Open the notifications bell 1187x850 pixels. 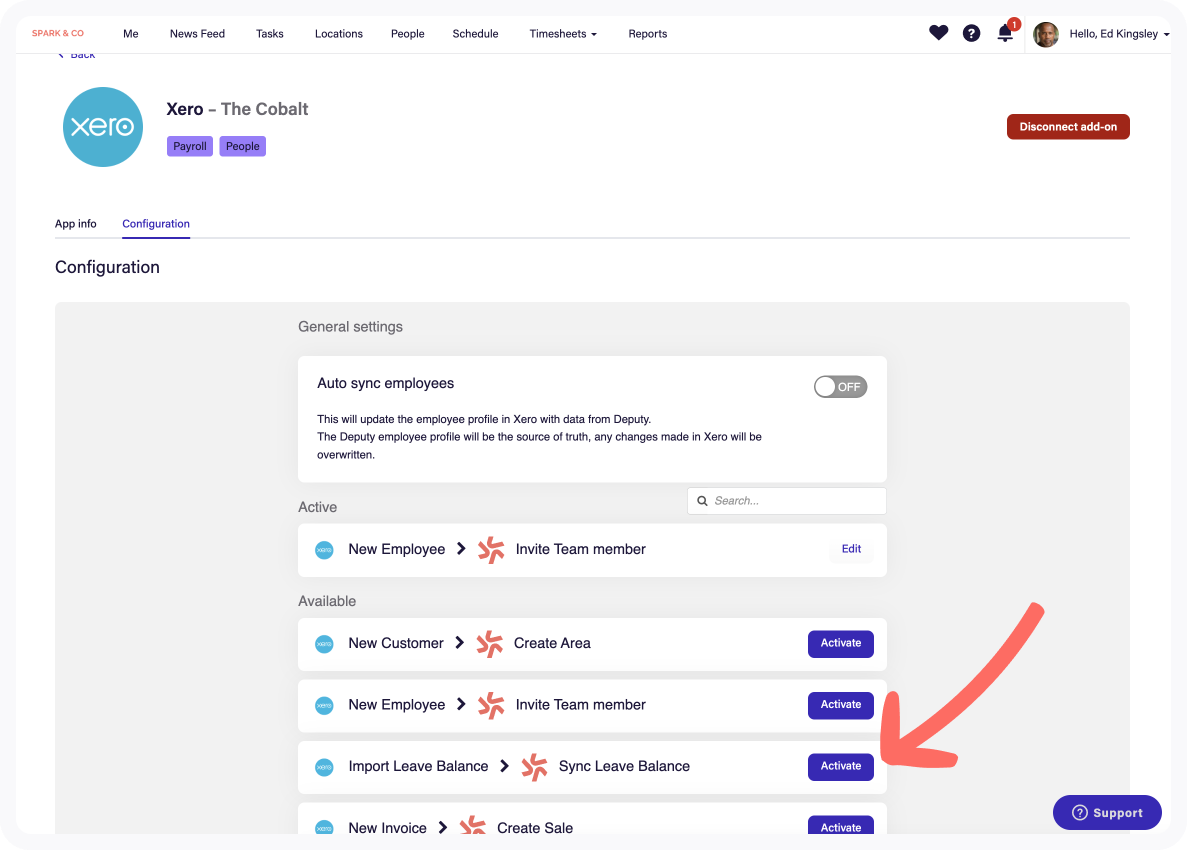[x=1005, y=33]
